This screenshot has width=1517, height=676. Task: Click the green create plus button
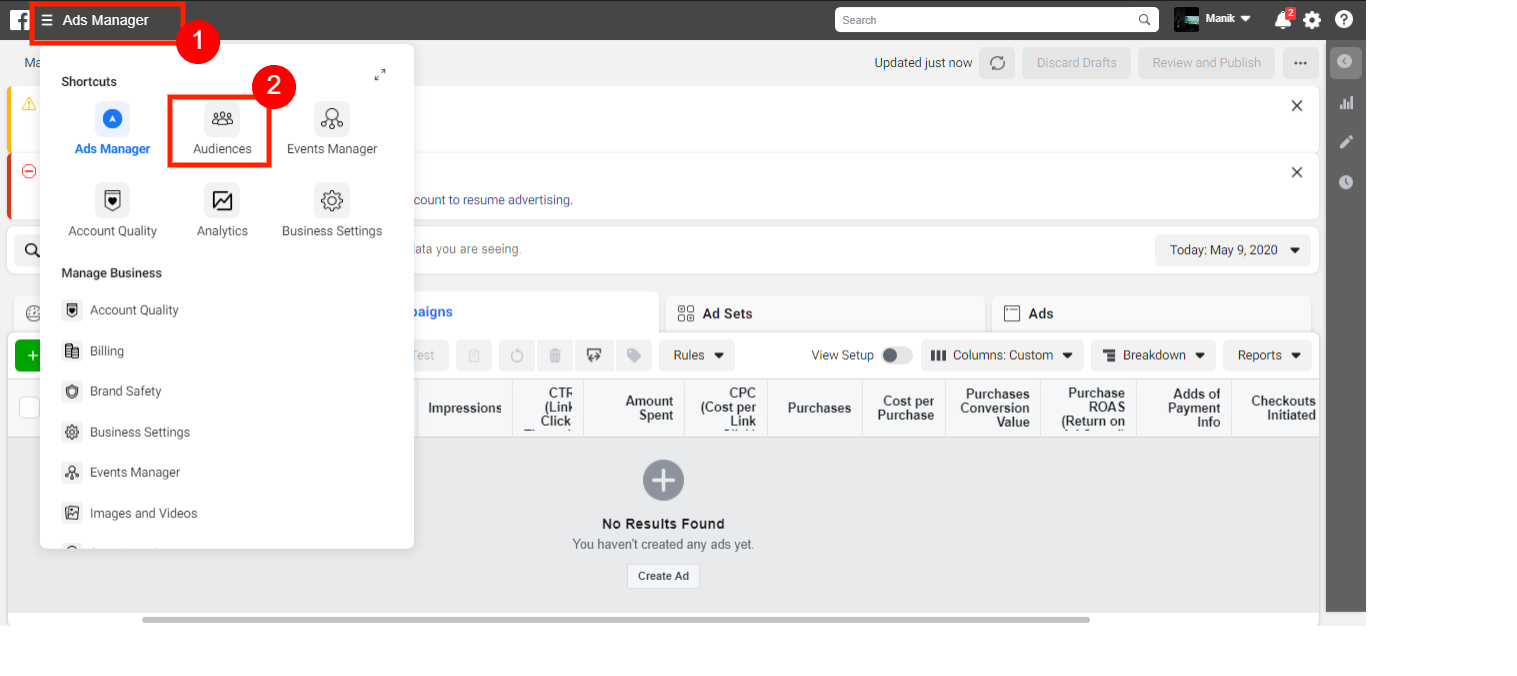point(28,355)
